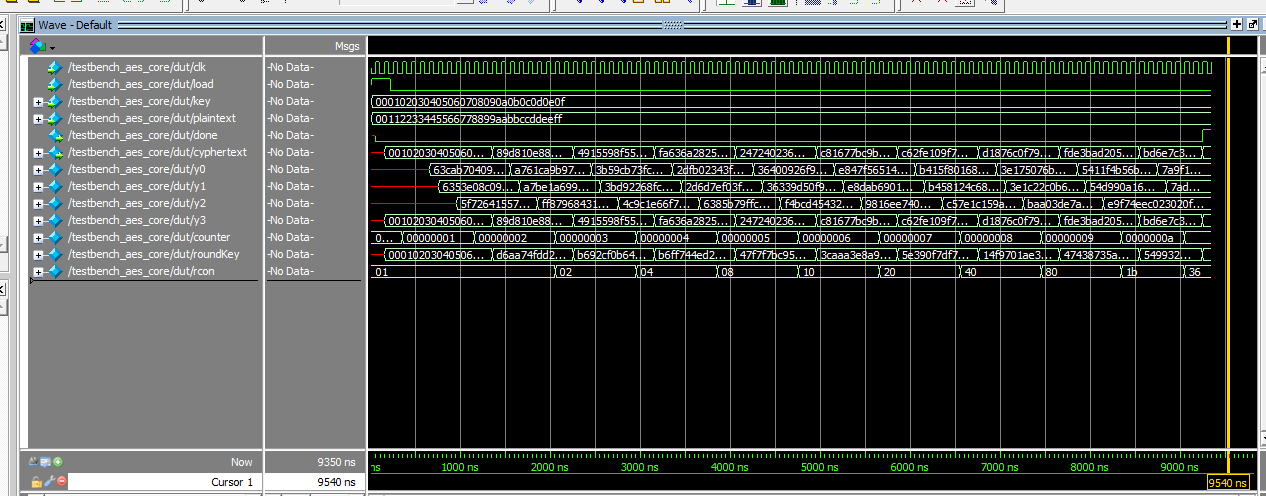The image size is (1266, 496).
Task: Expand the dut/cyphertext signal bus
Action: click(38, 153)
